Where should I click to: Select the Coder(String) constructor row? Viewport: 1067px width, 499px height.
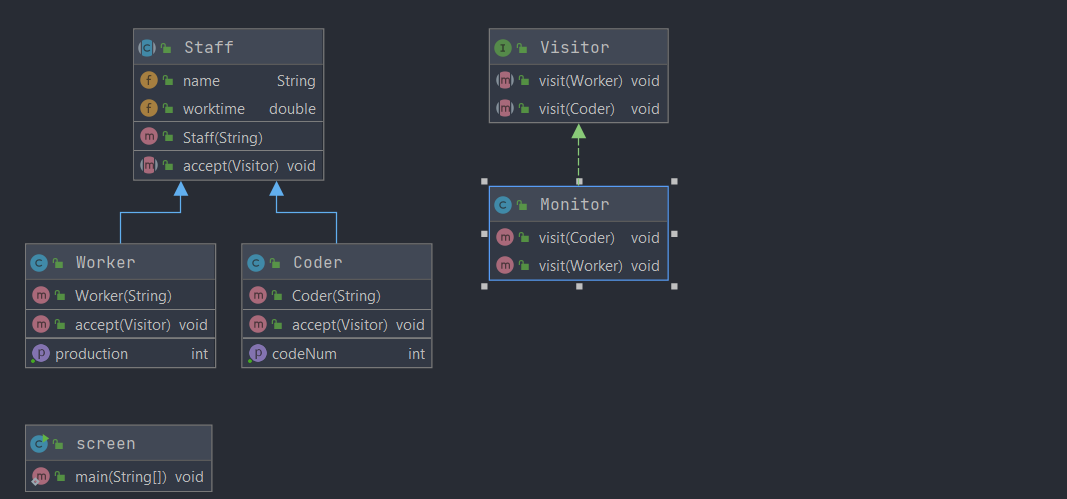click(x=336, y=296)
